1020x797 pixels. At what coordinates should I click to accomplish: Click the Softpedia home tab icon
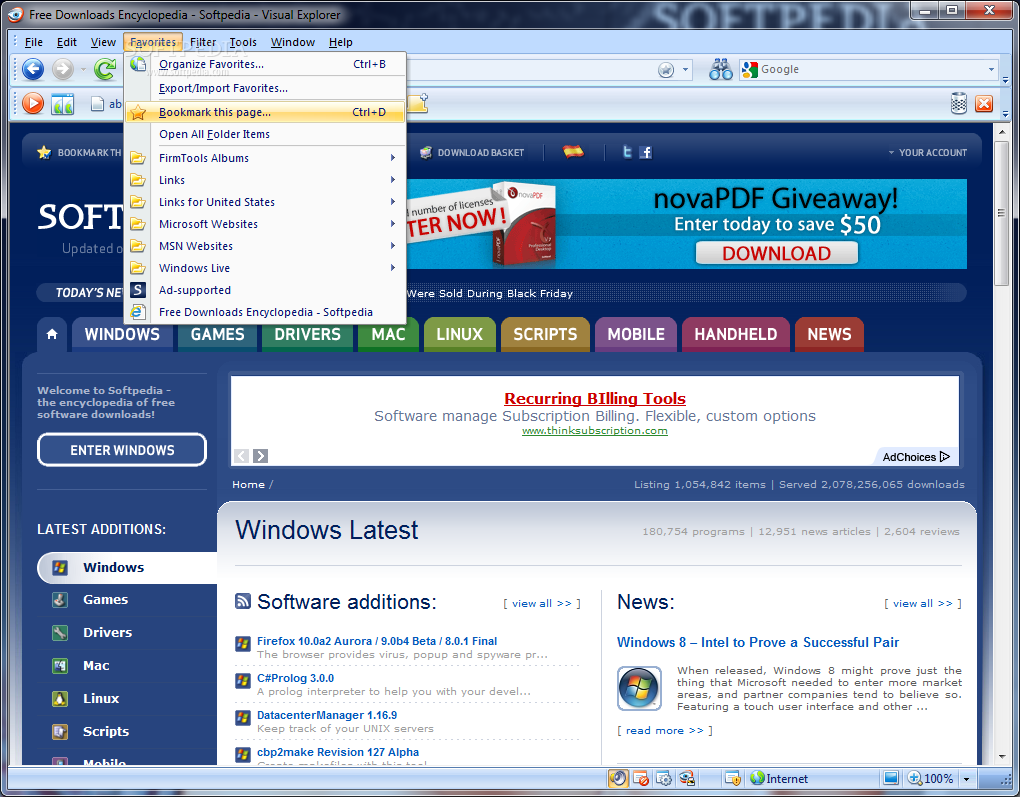click(x=52, y=334)
